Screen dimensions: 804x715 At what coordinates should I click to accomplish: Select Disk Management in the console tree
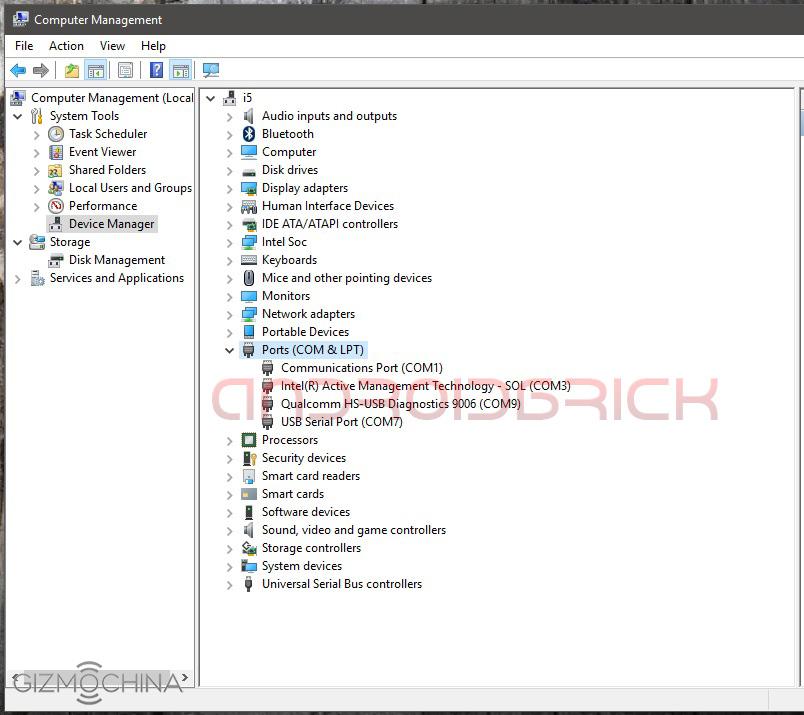point(117,260)
